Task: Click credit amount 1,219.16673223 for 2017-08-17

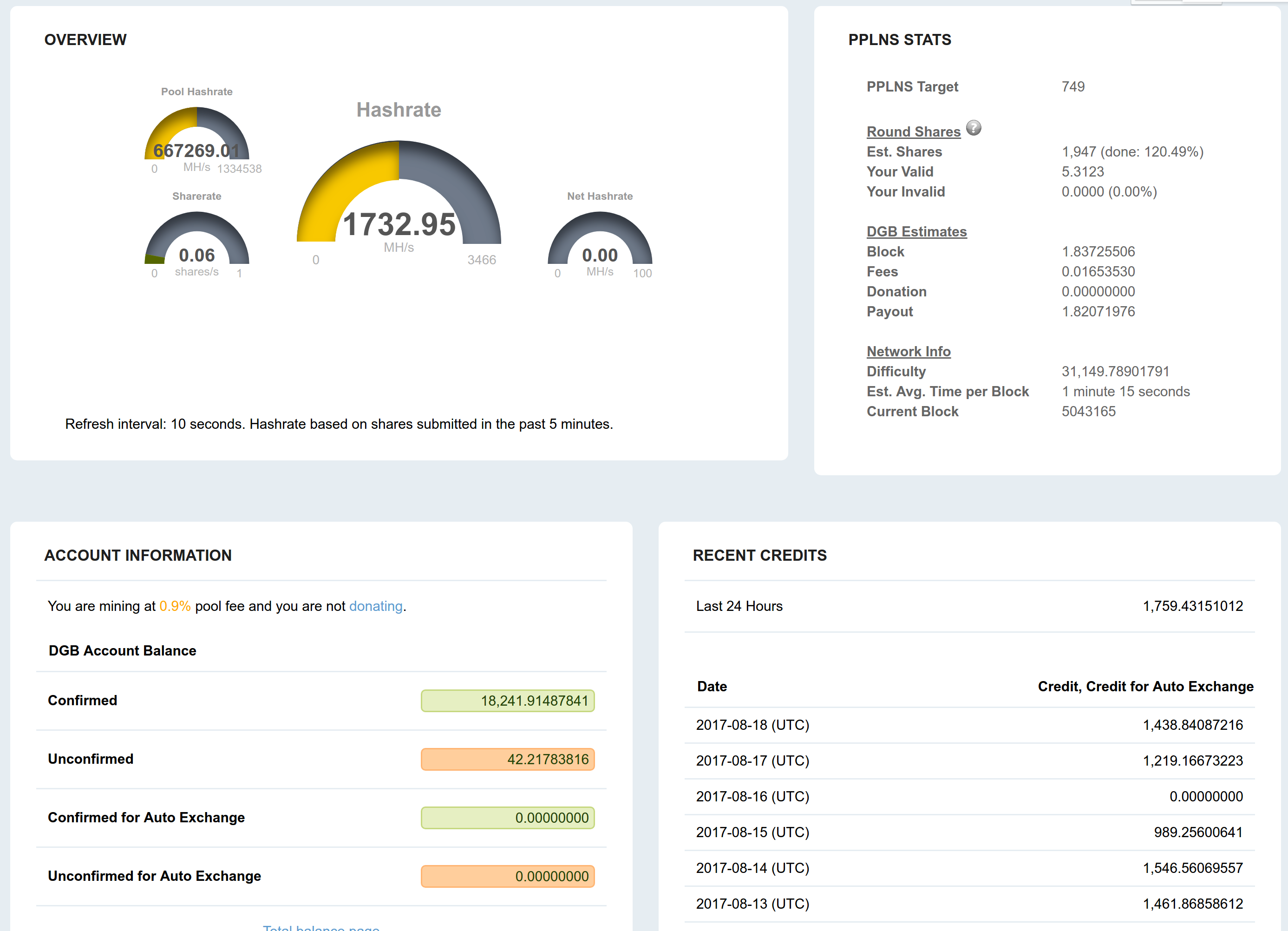Action: [x=1193, y=761]
